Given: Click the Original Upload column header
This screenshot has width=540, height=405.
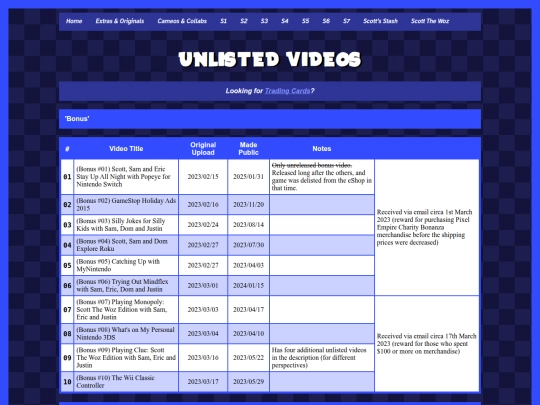Looking at the screenshot, I should (x=203, y=149).
